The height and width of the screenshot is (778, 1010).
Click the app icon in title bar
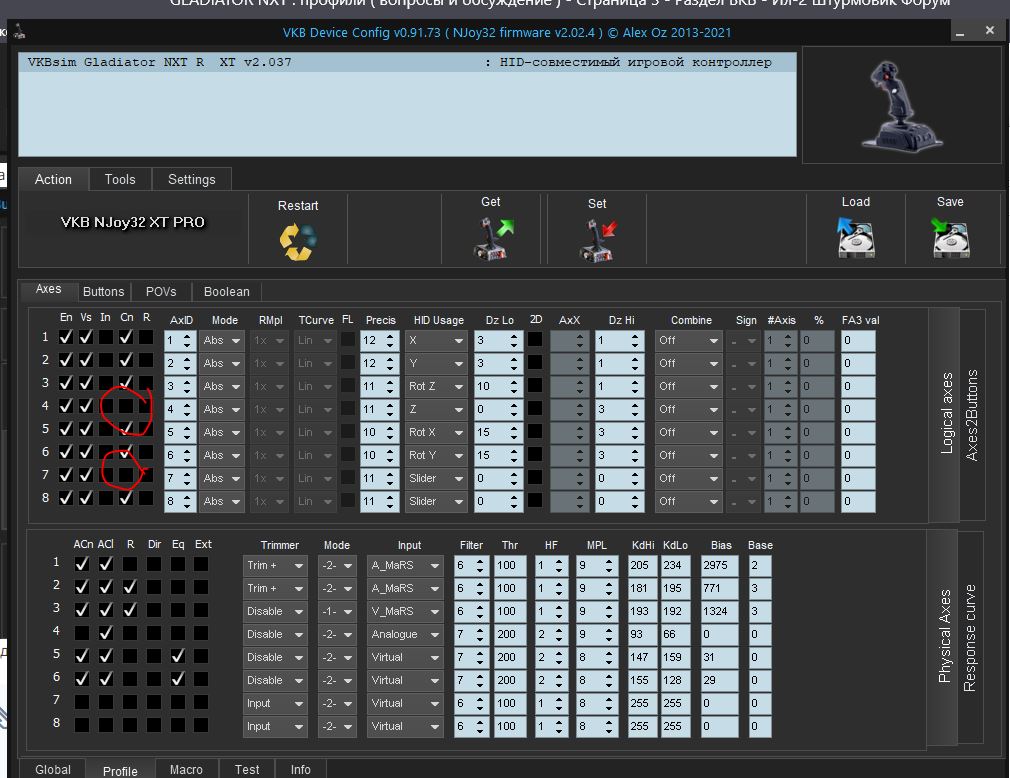[x=20, y=32]
